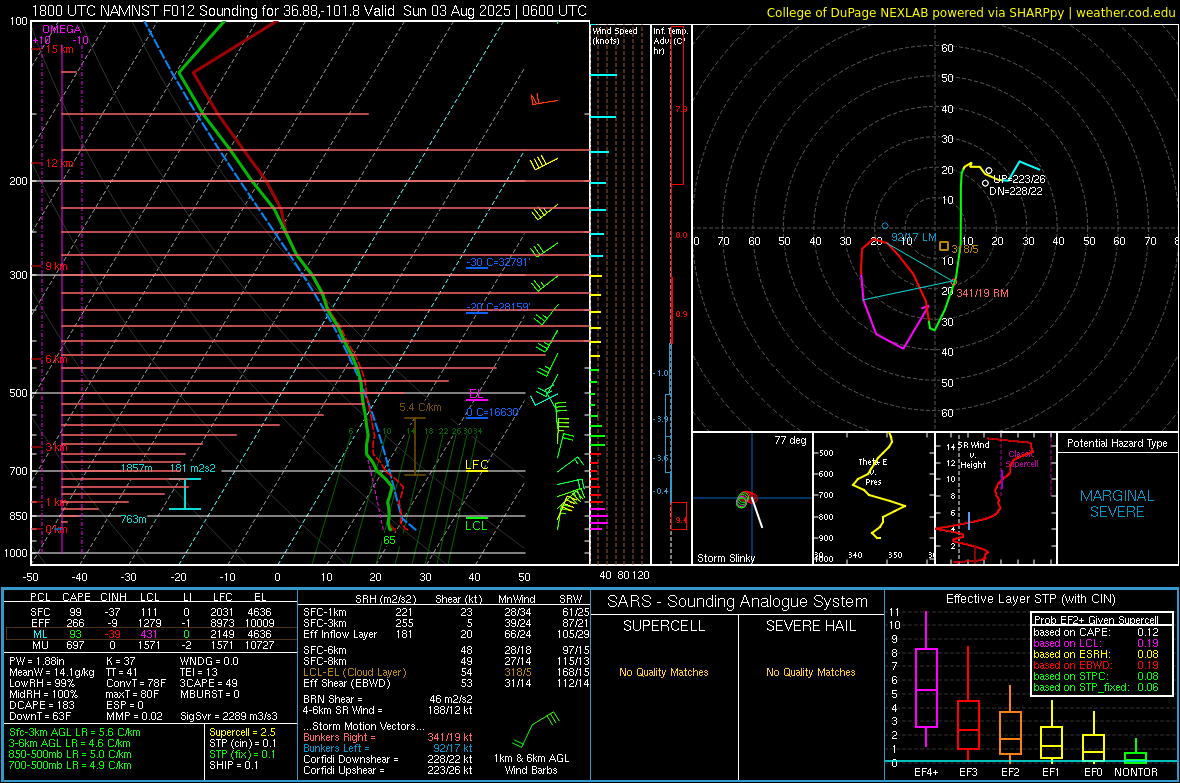Click the Theta-E v. Pres inset title
This screenshot has height=783, width=1180.
[x=873, y=471]
